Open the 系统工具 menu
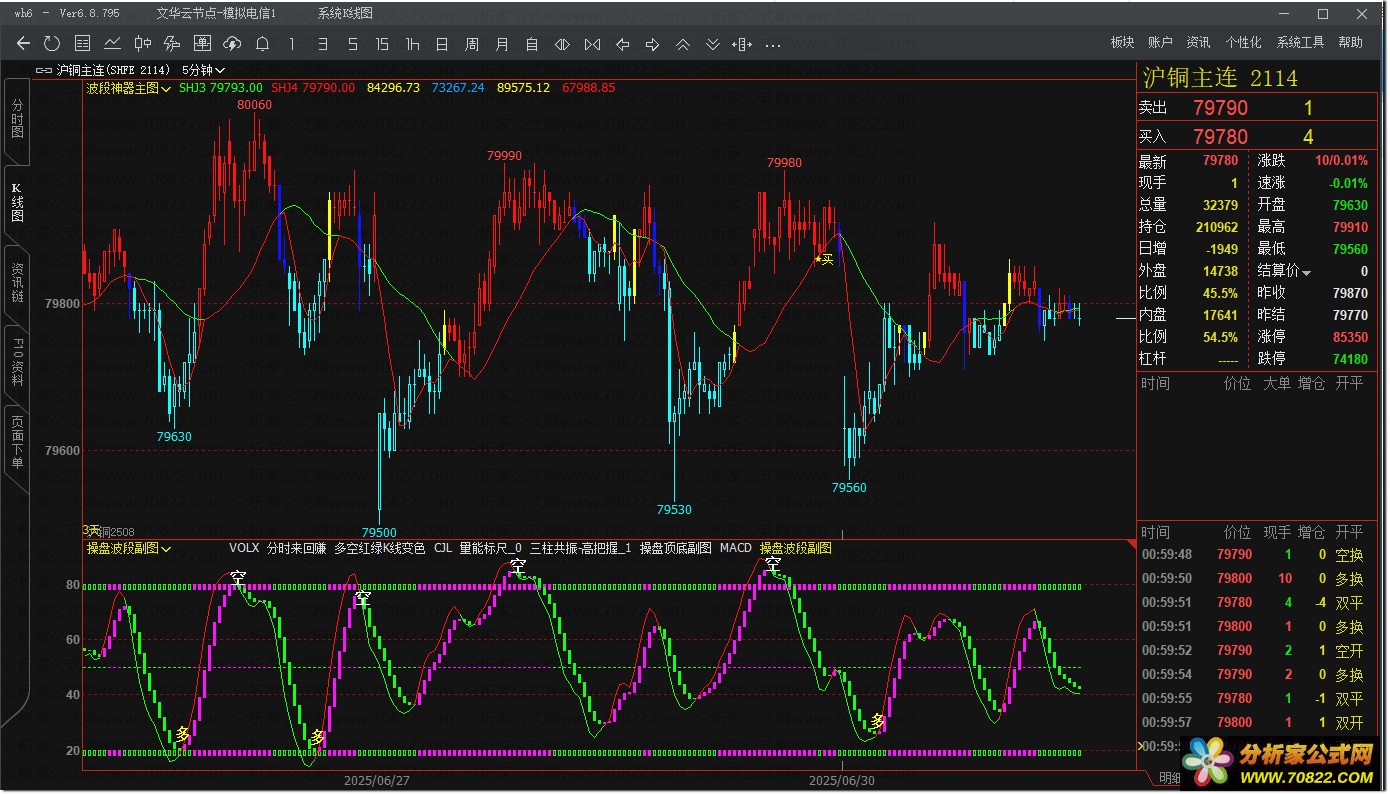The height and width of the screenshot is (794, 1390). (x=1300, y=42)
